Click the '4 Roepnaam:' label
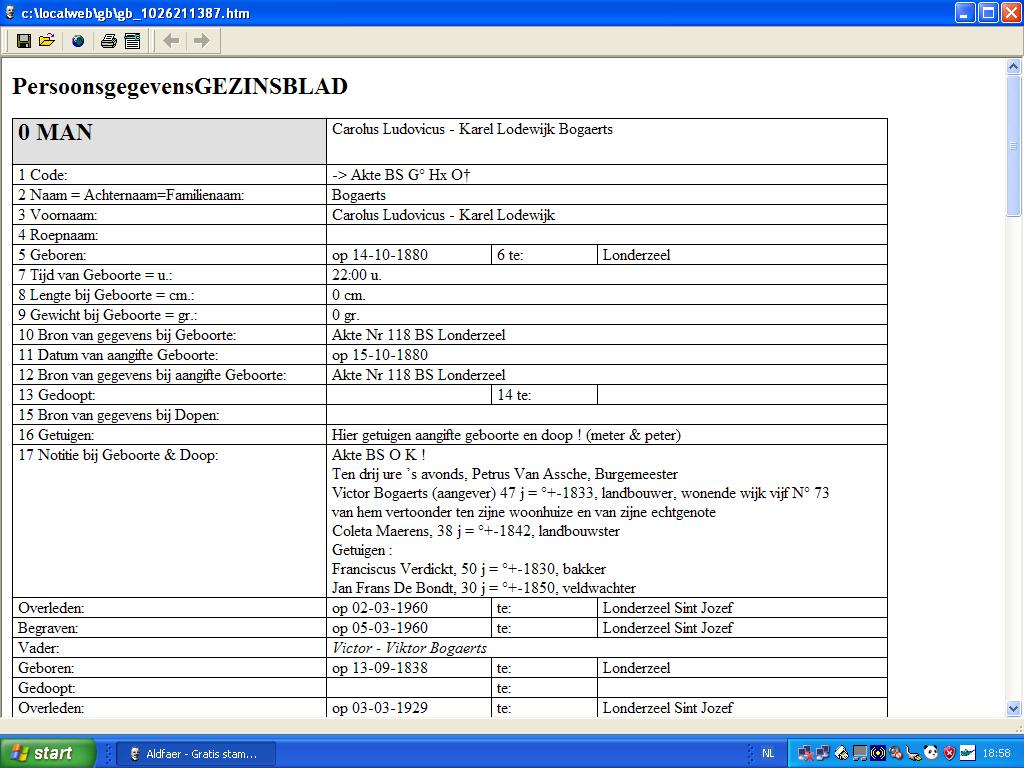The image size is (1024, 768). pyautogui.click(x=58, y=235)
